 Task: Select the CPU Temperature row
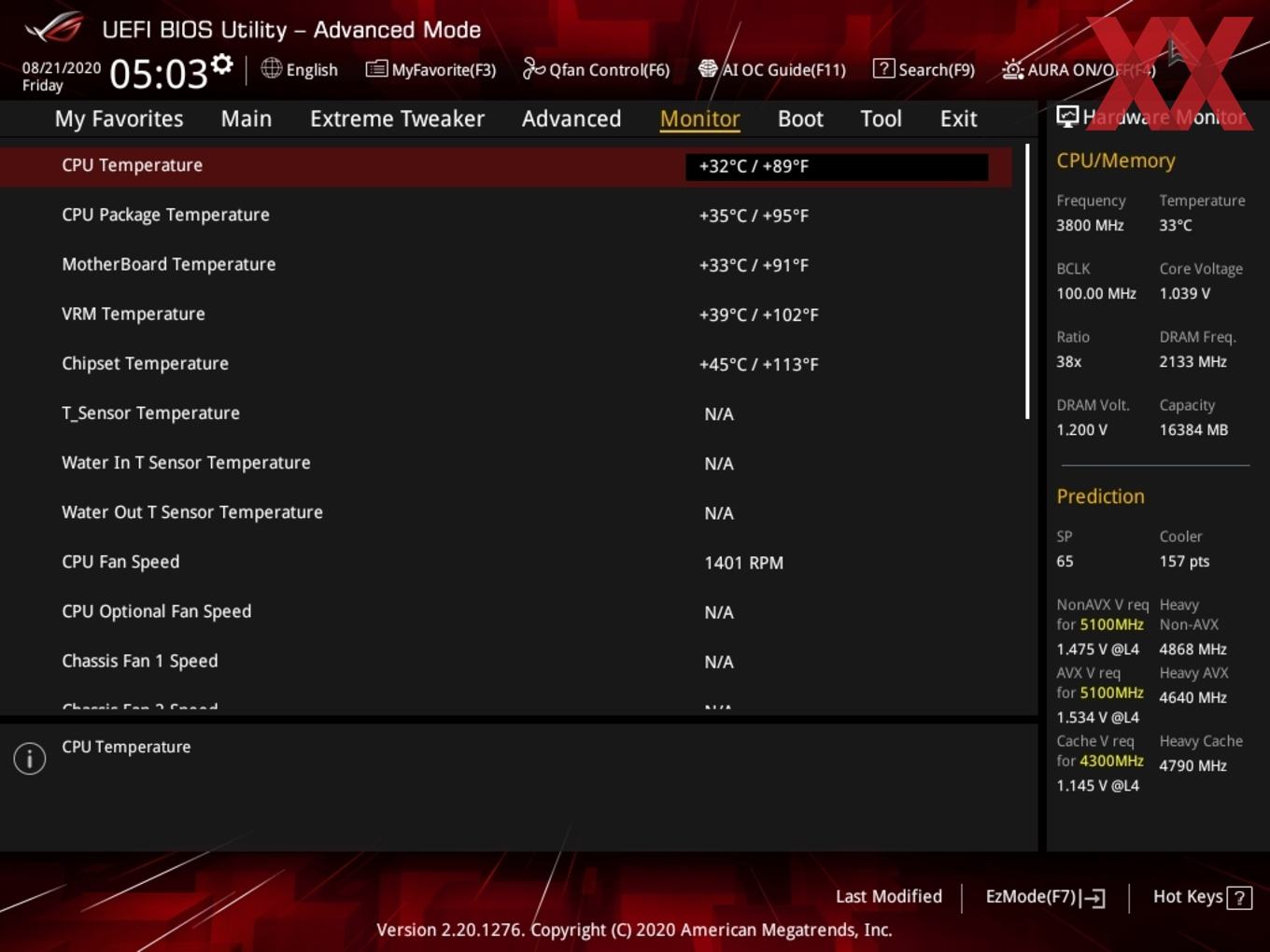[506, 165]
